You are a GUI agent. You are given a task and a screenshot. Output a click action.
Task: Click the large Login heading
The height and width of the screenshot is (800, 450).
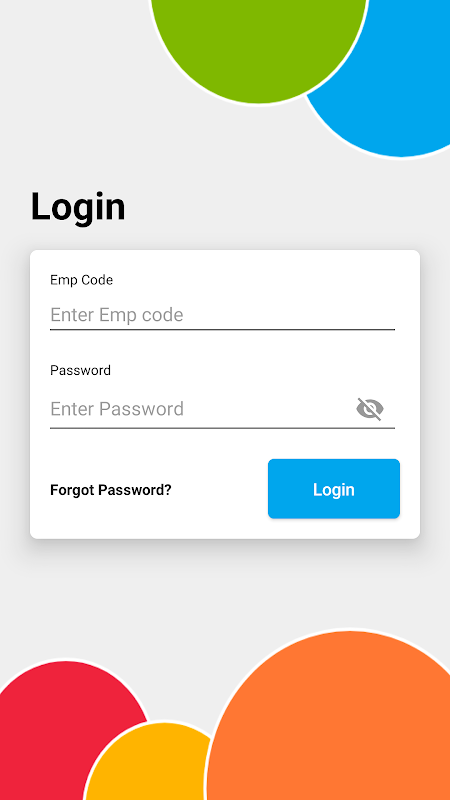[x=78, y=207]
